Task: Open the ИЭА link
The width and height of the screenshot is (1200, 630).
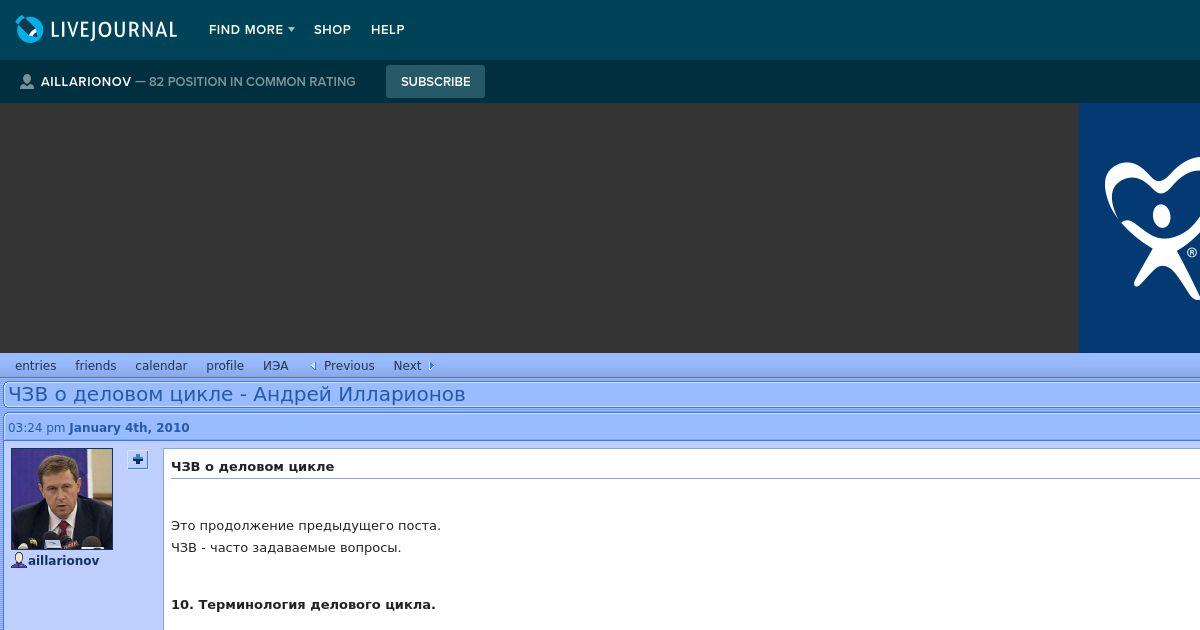Action: tap(276, 366)
